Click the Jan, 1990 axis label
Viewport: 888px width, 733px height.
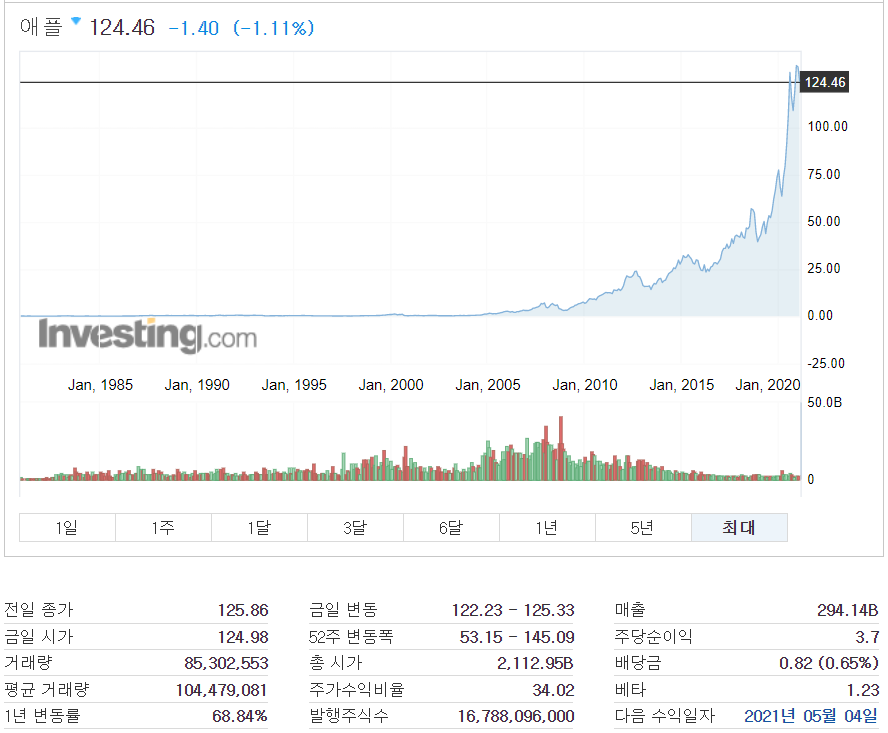point(197,385)
